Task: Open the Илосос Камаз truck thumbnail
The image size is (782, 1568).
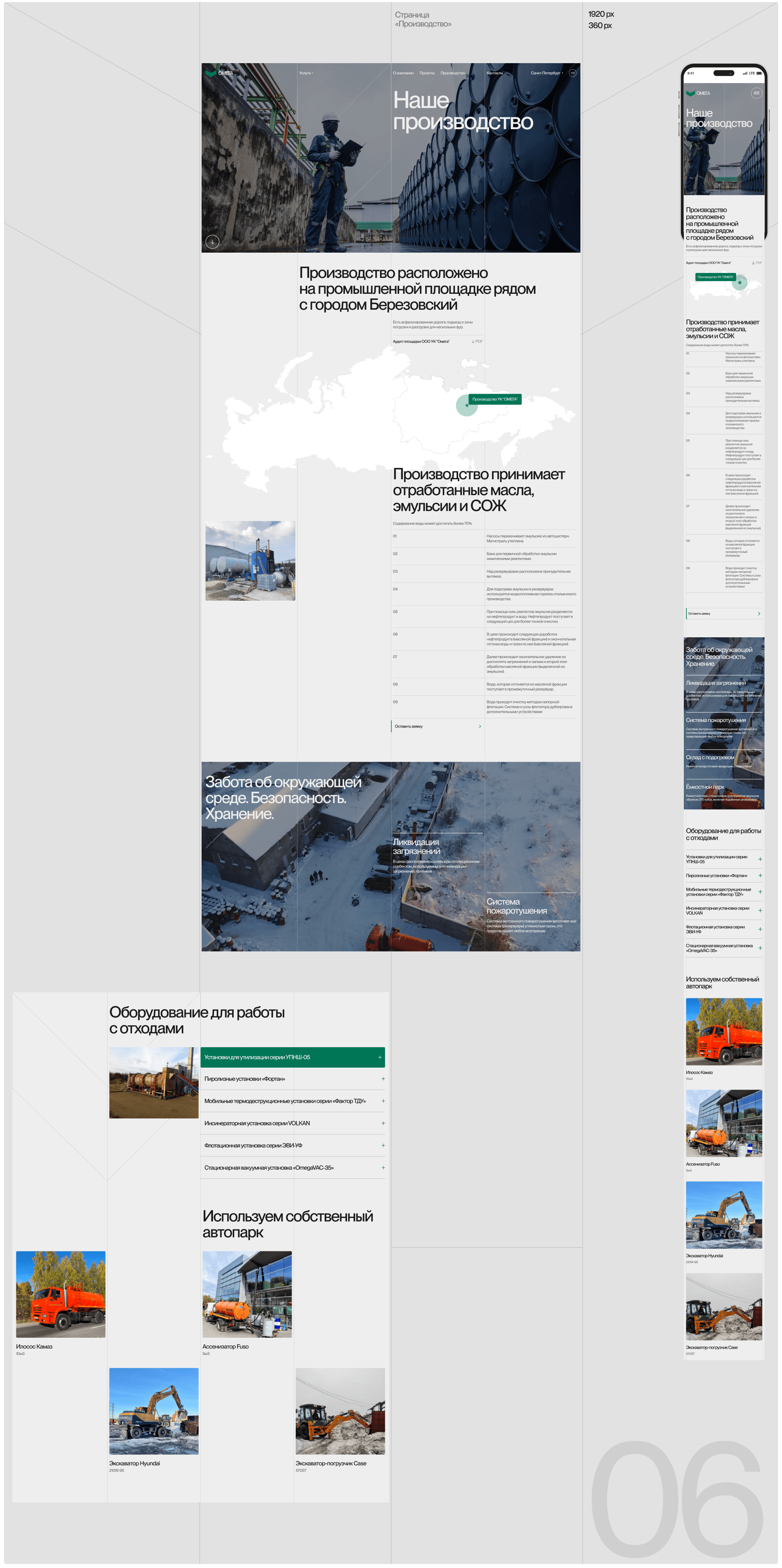Action: click(61, 1294)
